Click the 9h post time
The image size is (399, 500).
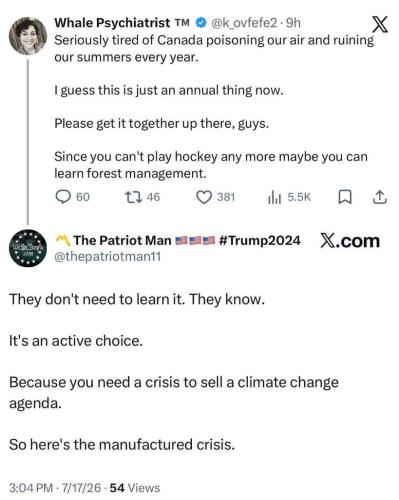(x=293, y=23)
